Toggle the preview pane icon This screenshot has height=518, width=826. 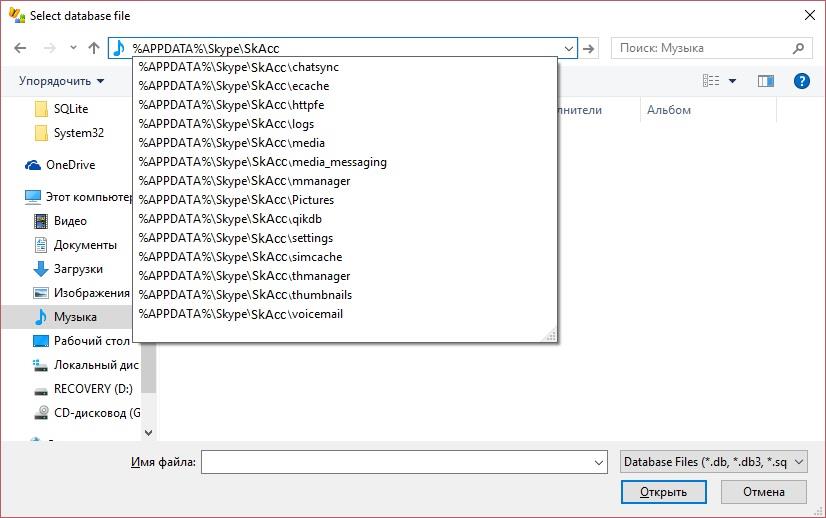tap(766, 81)
